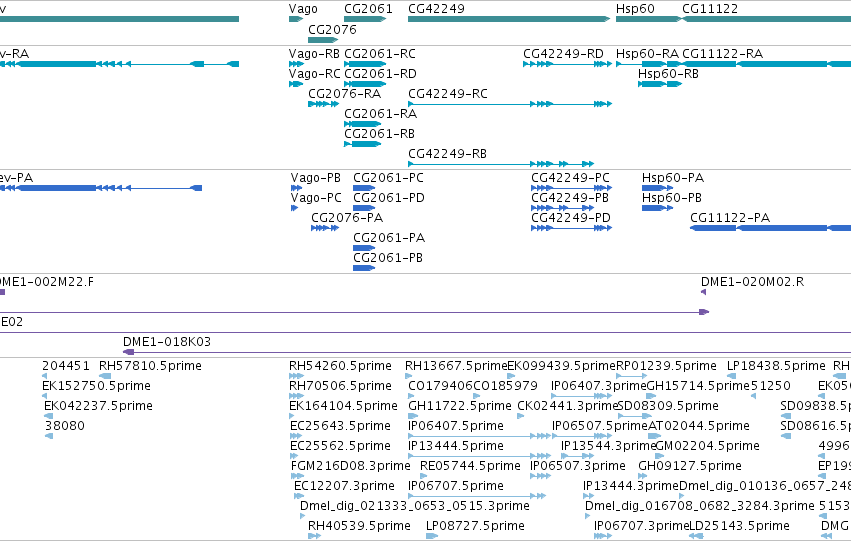Select protein CG2061-PD

[389, 198]
